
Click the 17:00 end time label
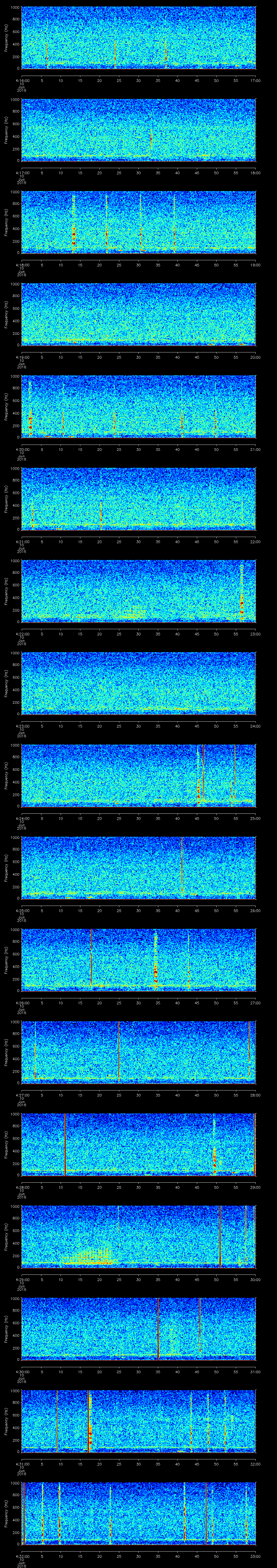(255, 80)
